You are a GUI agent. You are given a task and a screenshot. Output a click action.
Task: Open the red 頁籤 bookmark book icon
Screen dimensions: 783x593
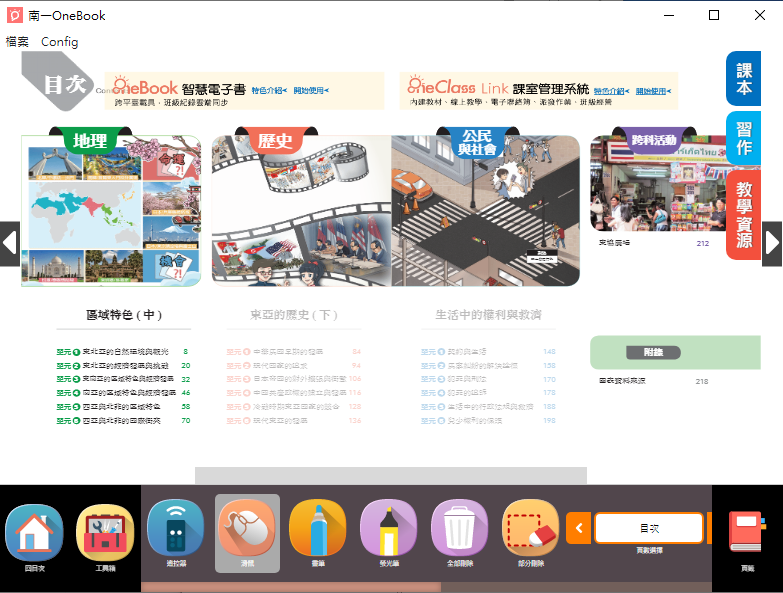(x=746, y=532)
